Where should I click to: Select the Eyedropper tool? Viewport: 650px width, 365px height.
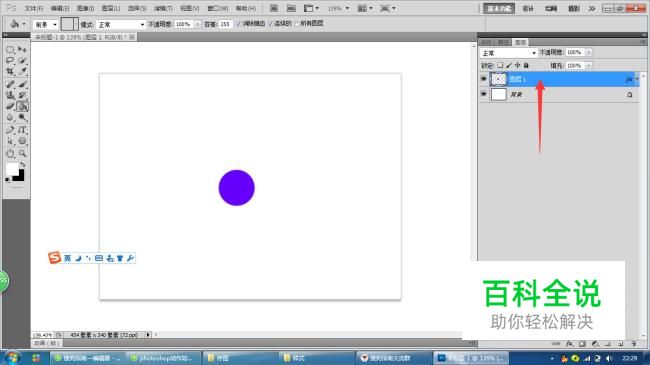coord(22,72)
